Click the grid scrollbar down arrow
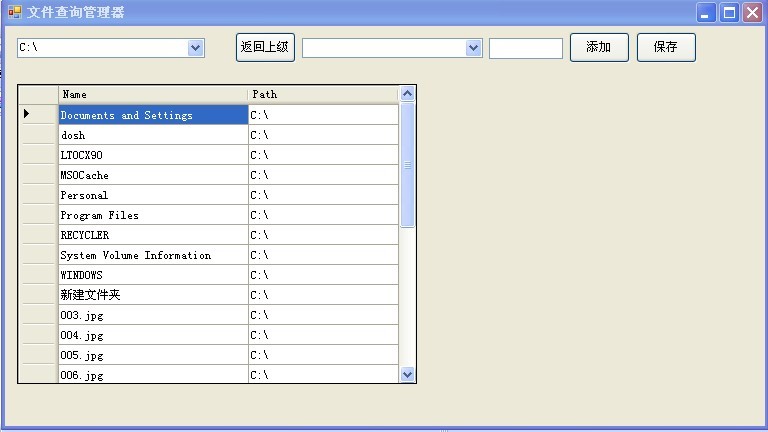Viewport: 768px width, 432px height. pos(407,375)
